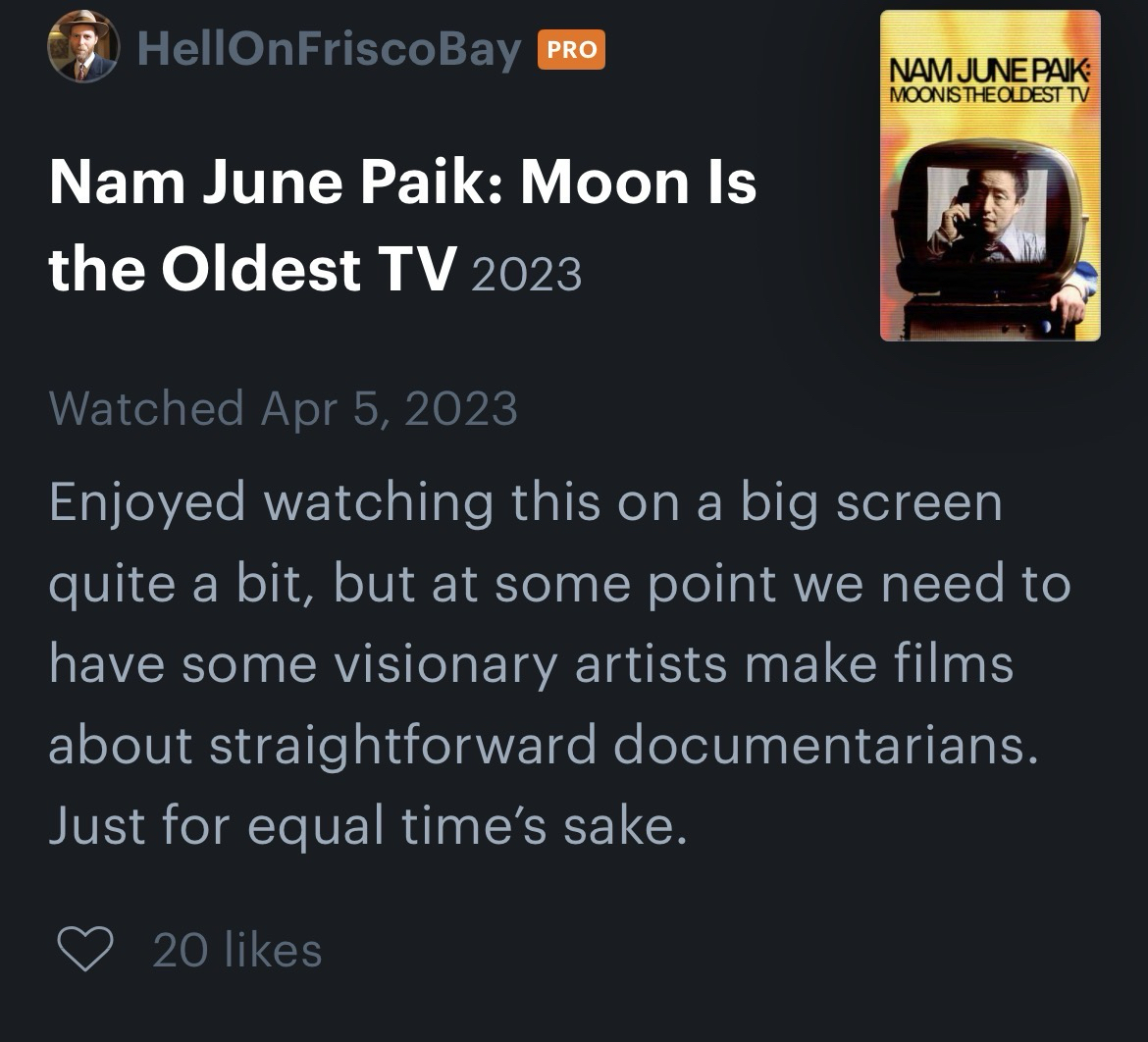Open the 20 likes list
This screenshot has height=1042, width=1148.
(x=236, y=951)
